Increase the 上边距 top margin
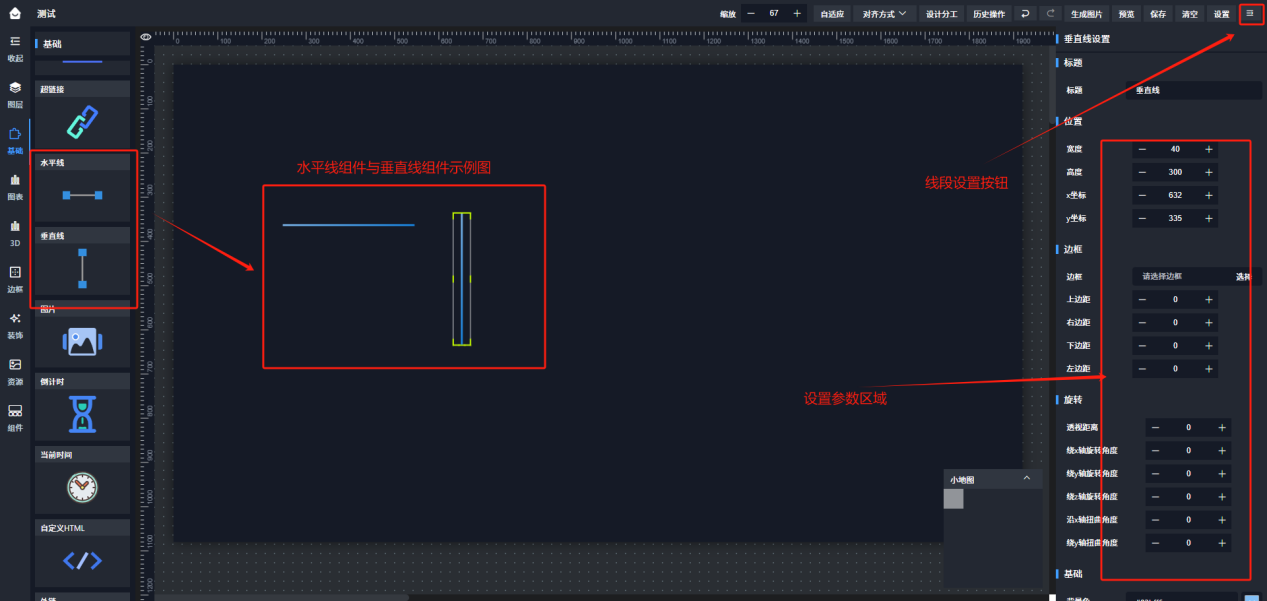The image size is (1267, 601). (x=1209, y=299)
